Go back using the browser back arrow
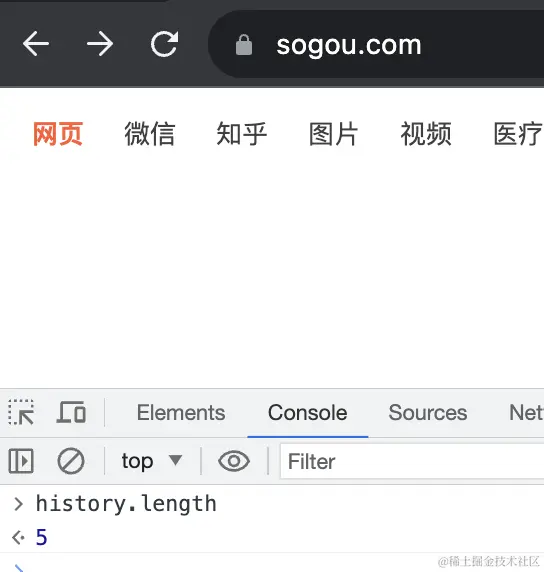Screen dimensions: 544x572 click(x=35, y=44)
